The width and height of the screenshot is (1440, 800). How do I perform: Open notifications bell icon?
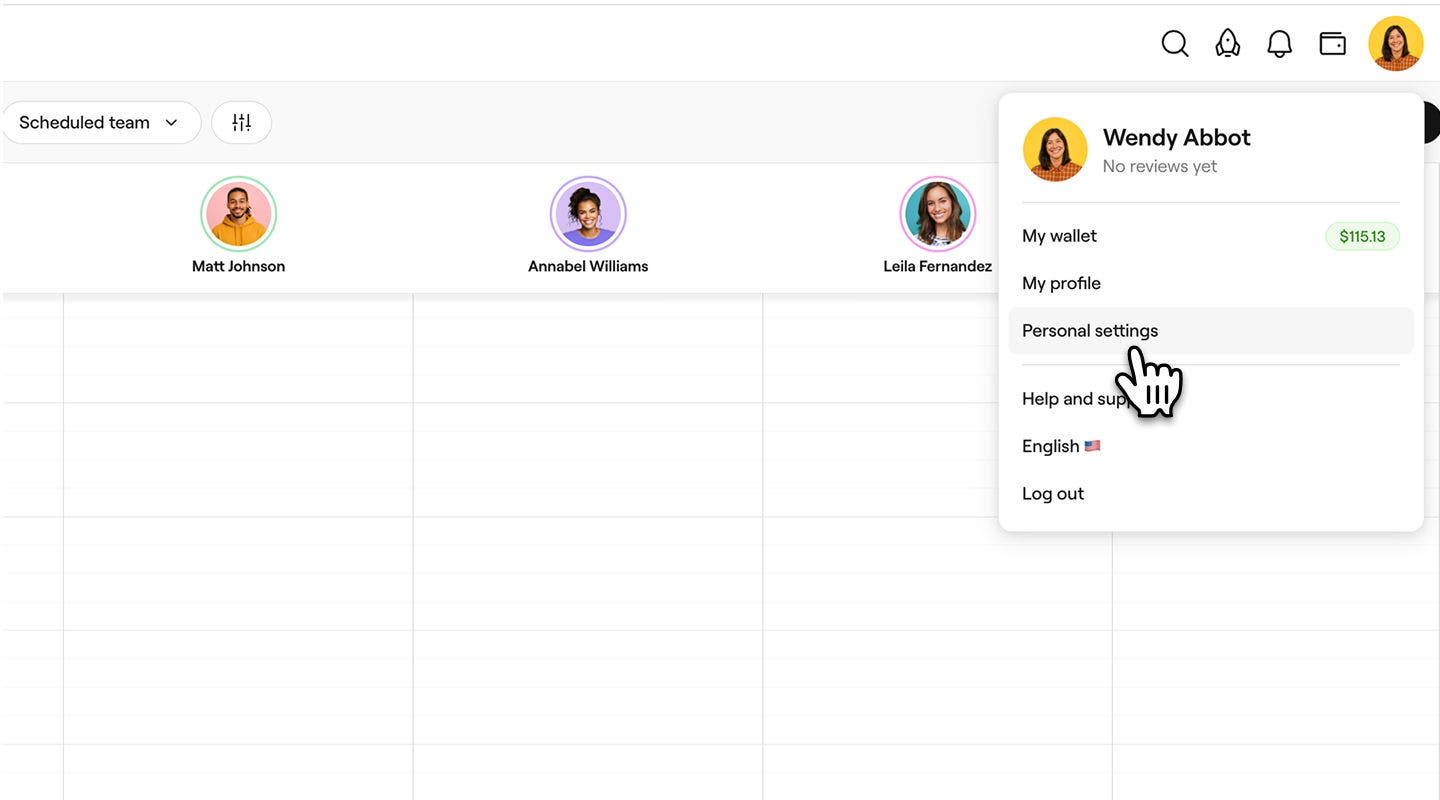click(x=1279, y=44)
